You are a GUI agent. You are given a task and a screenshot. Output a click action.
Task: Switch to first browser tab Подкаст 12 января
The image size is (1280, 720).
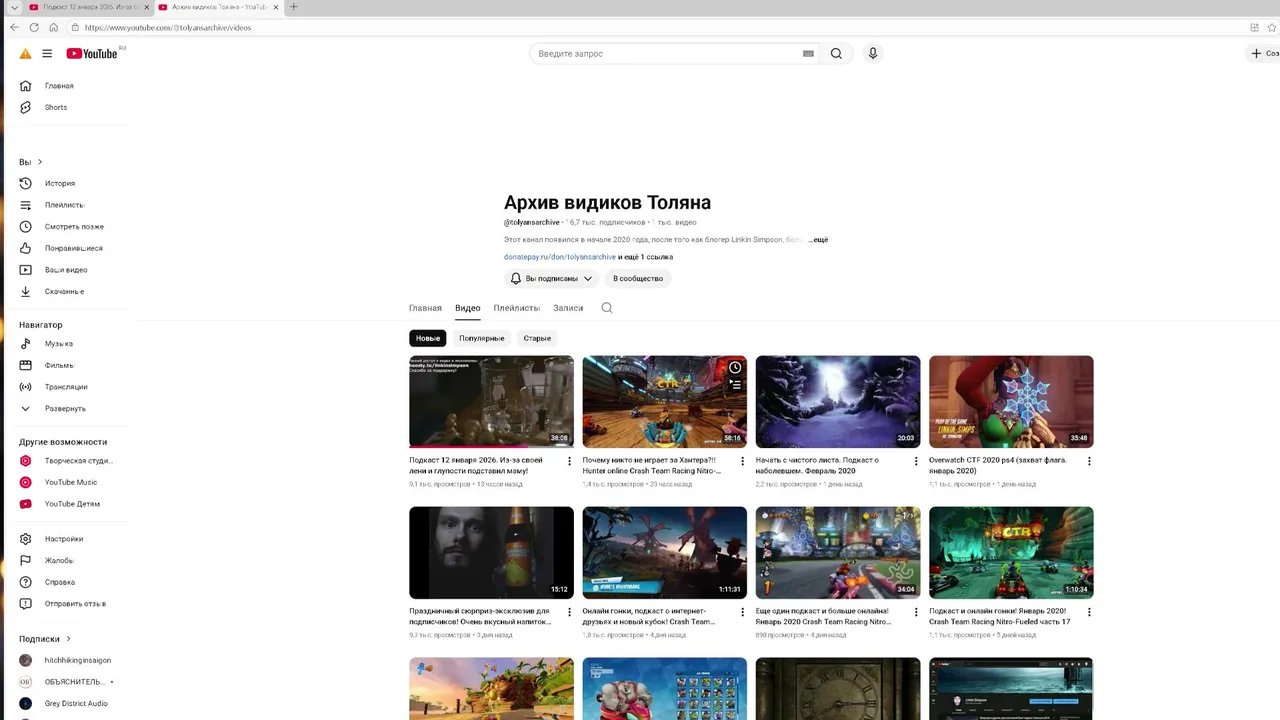(x=84, y=7)
